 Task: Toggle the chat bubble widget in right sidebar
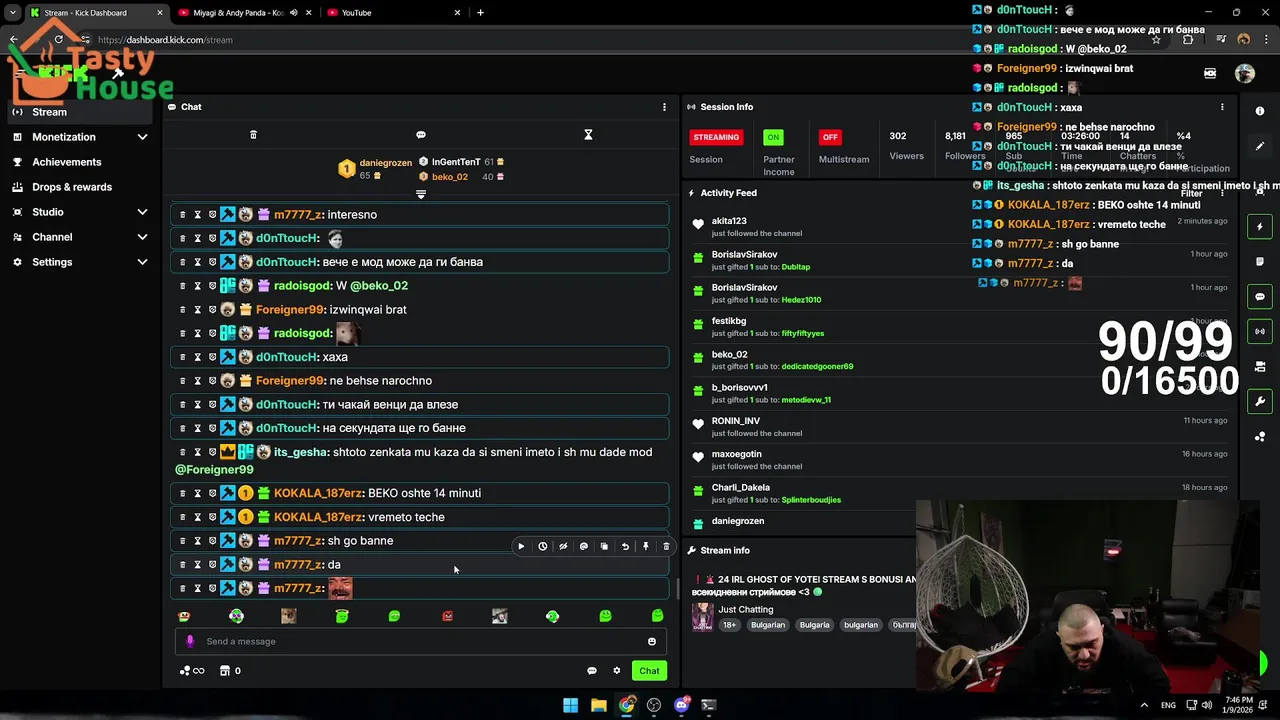tap(1260, 297)
